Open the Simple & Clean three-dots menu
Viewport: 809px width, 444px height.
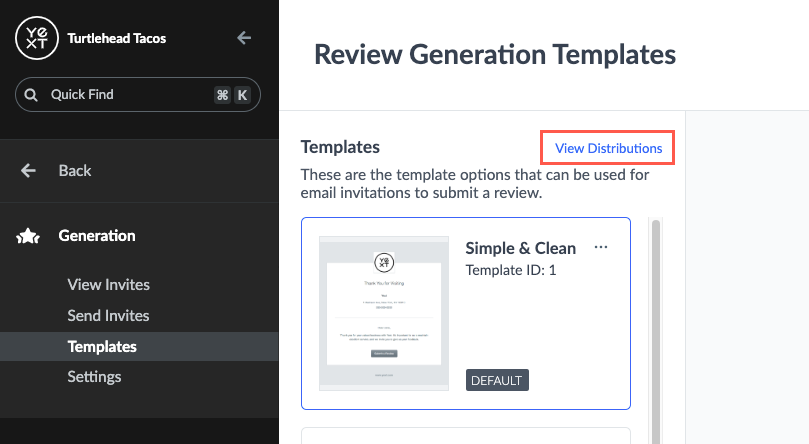pyautogui.click(x=601, y=247)
